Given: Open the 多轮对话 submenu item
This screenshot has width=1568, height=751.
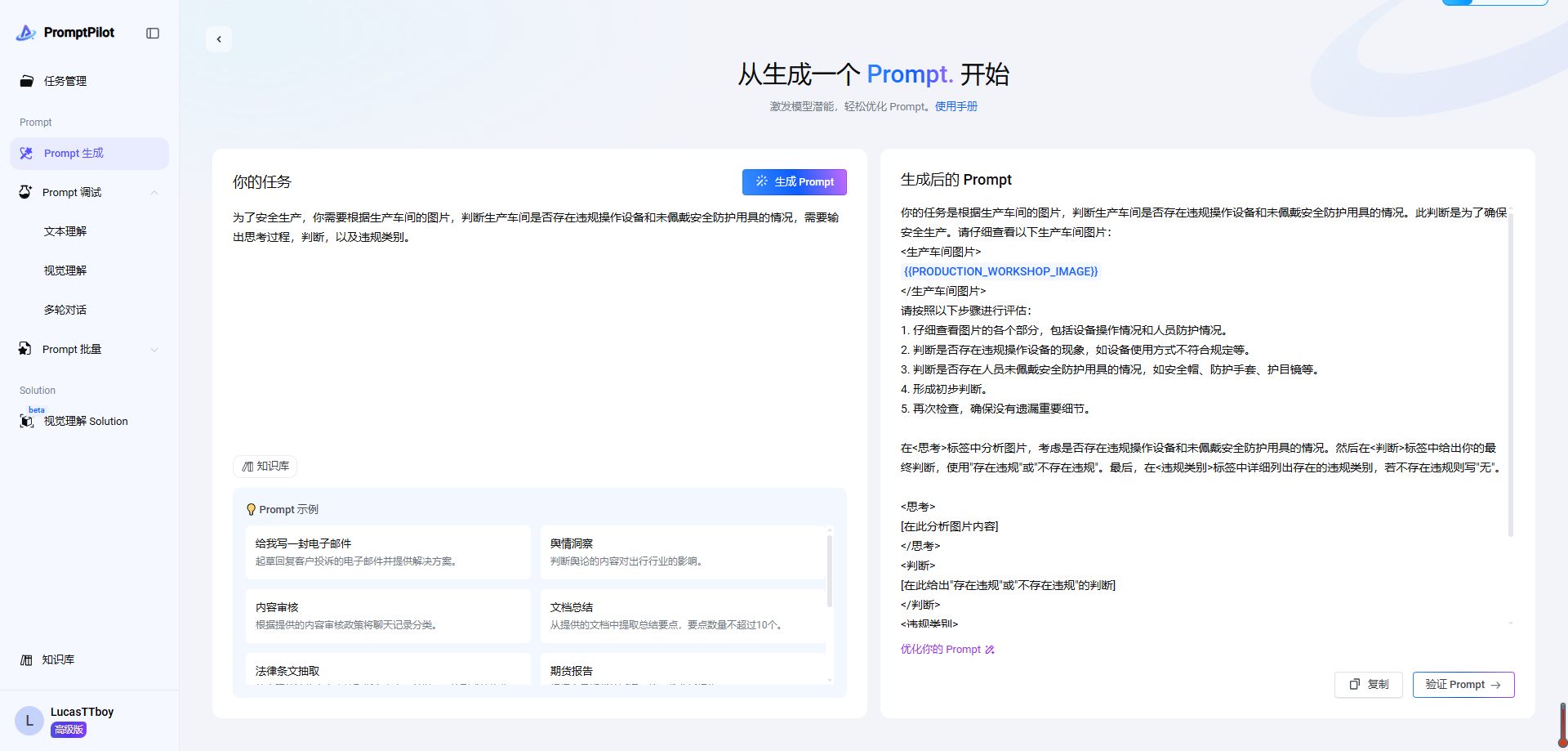Looking at the screenshot, I should (65, 310).
